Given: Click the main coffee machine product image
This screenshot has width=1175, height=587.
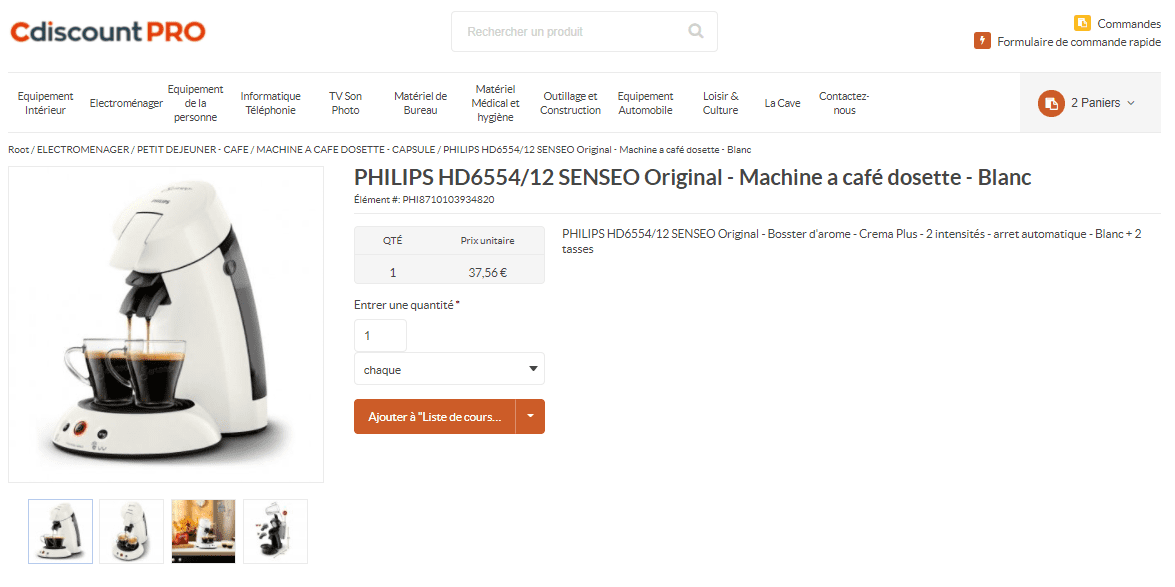Looking at the screenshot, I should (166, 325).
